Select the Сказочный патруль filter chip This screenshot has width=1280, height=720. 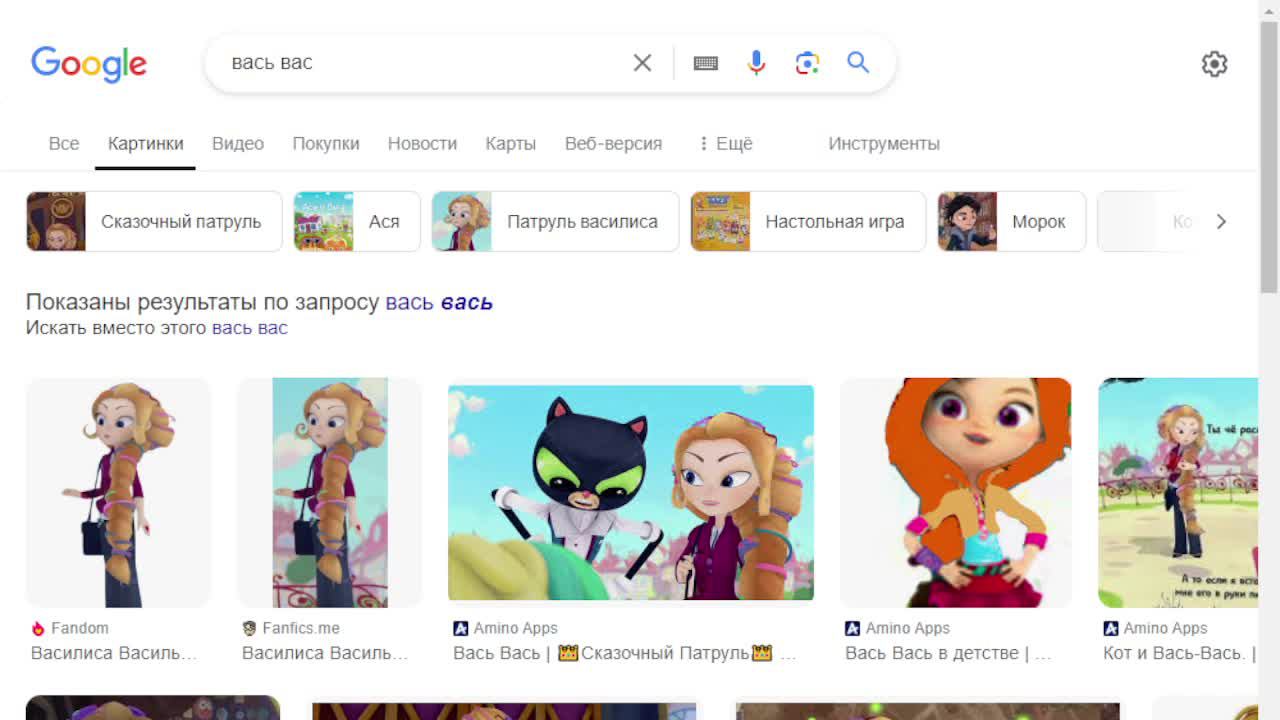point(154,221)
